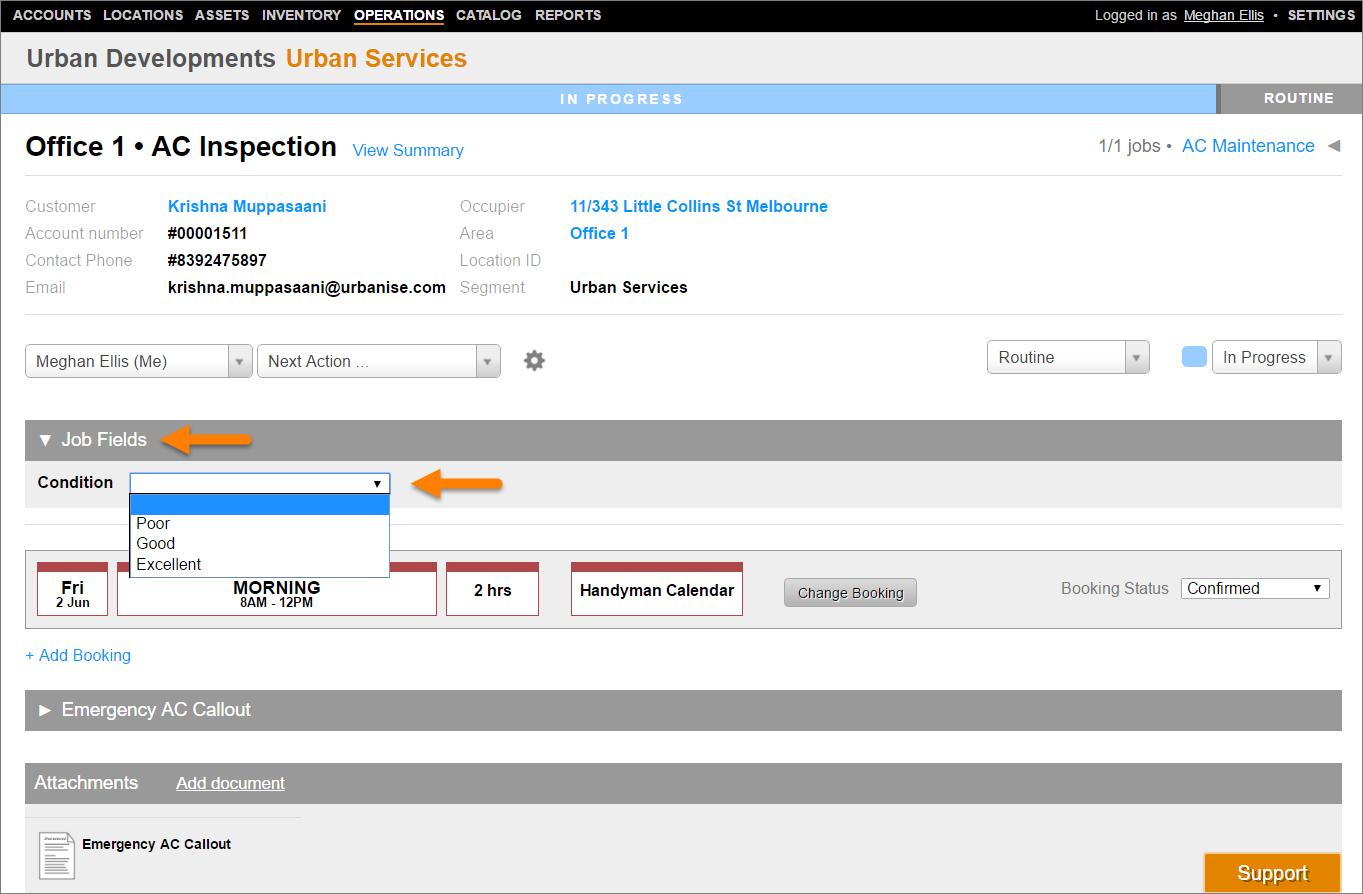
Task: Go to the Inventory menu
Action: coord(301,15)
